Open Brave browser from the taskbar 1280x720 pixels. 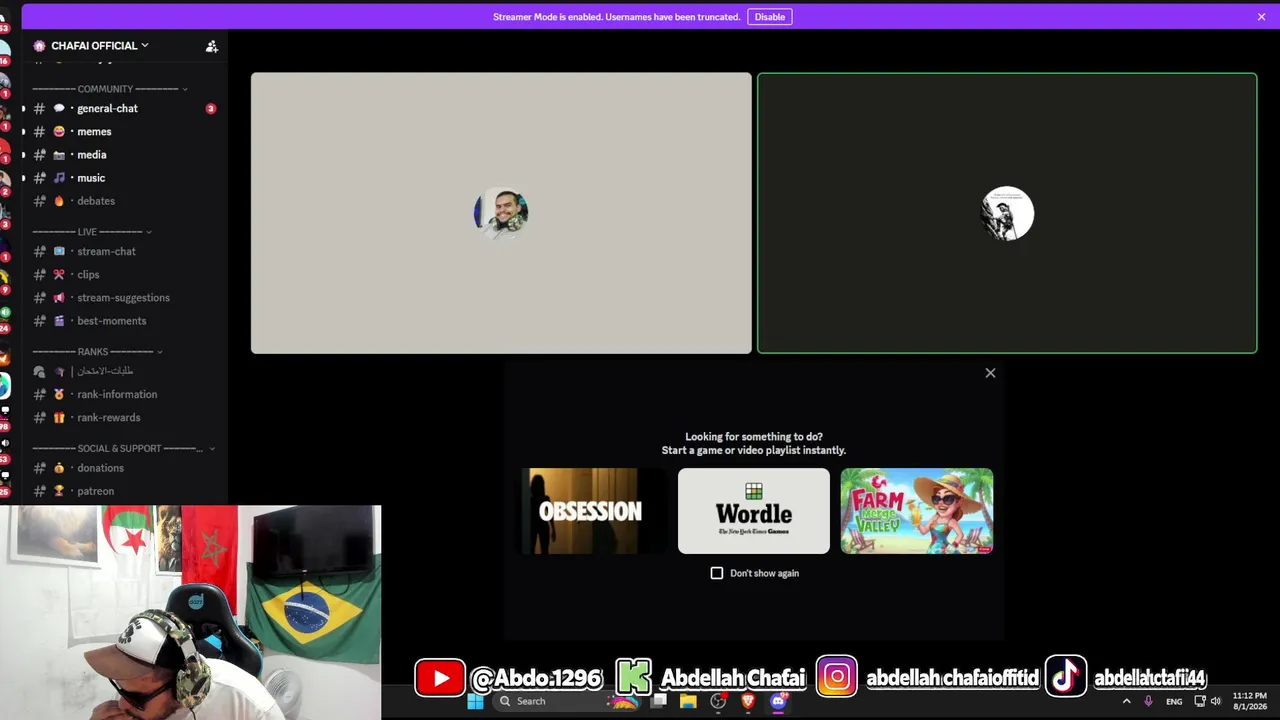coord(748,701)
